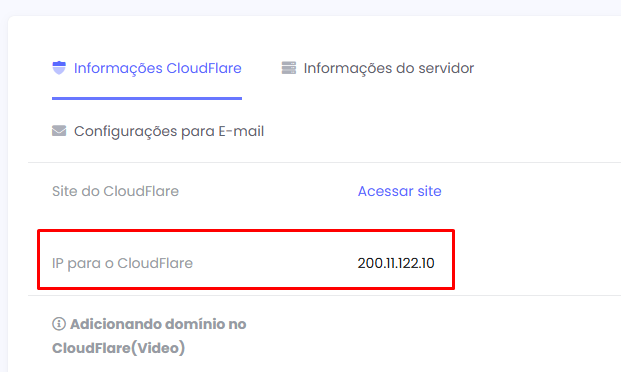Screen dimensions: 621x372
Task: Open the Adicionando domínio no heading text
Action: pos(158,324)
